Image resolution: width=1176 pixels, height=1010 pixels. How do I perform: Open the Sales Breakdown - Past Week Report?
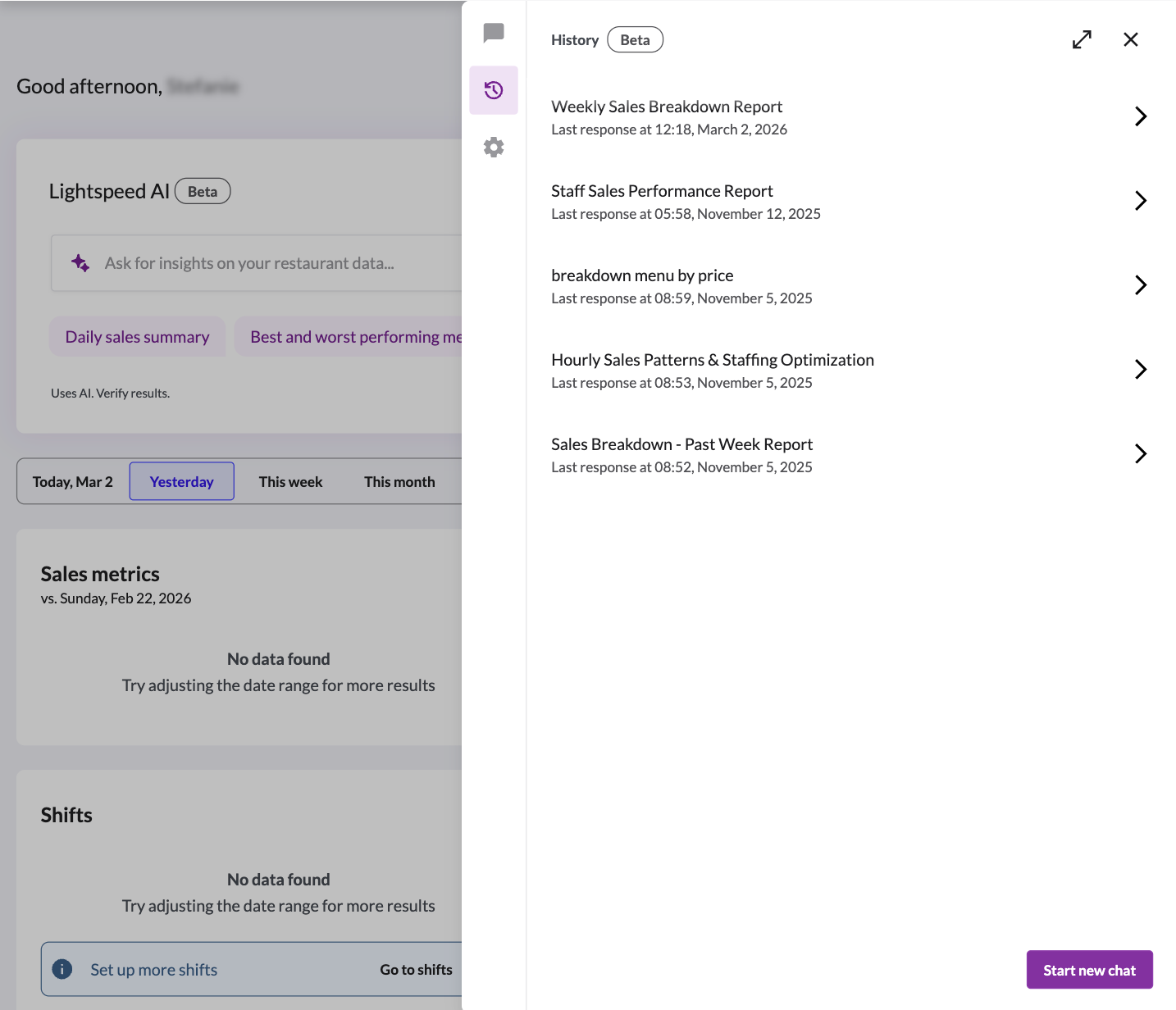(1141, 453)
